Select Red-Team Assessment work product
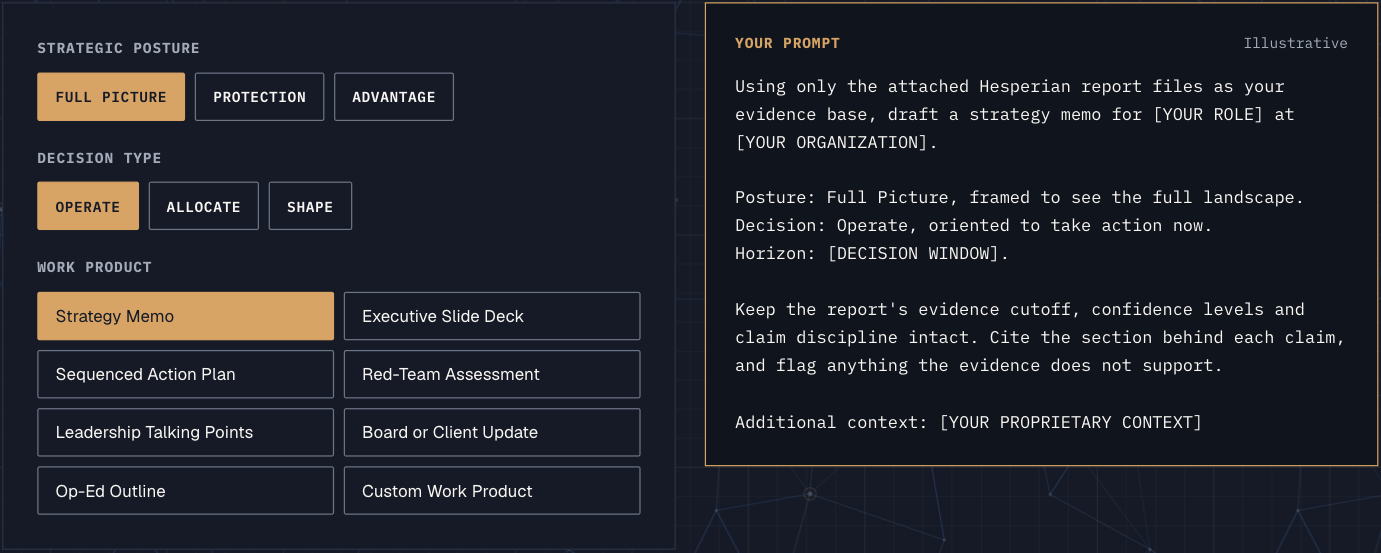This screenshot has width=1381, height=553. click(x=492, y=374)
